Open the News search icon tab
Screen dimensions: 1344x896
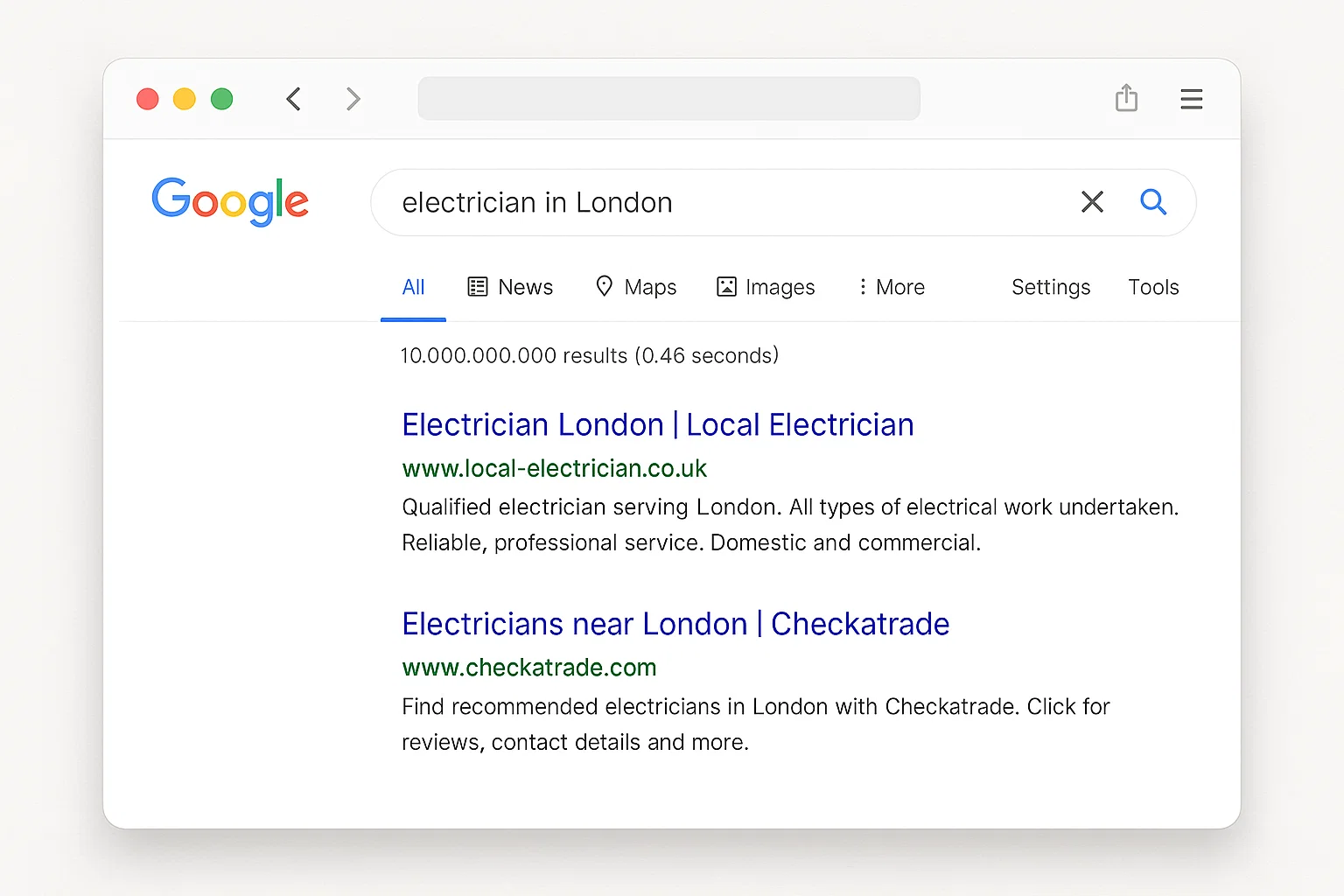pyautogui.click(x=478, y=286)
